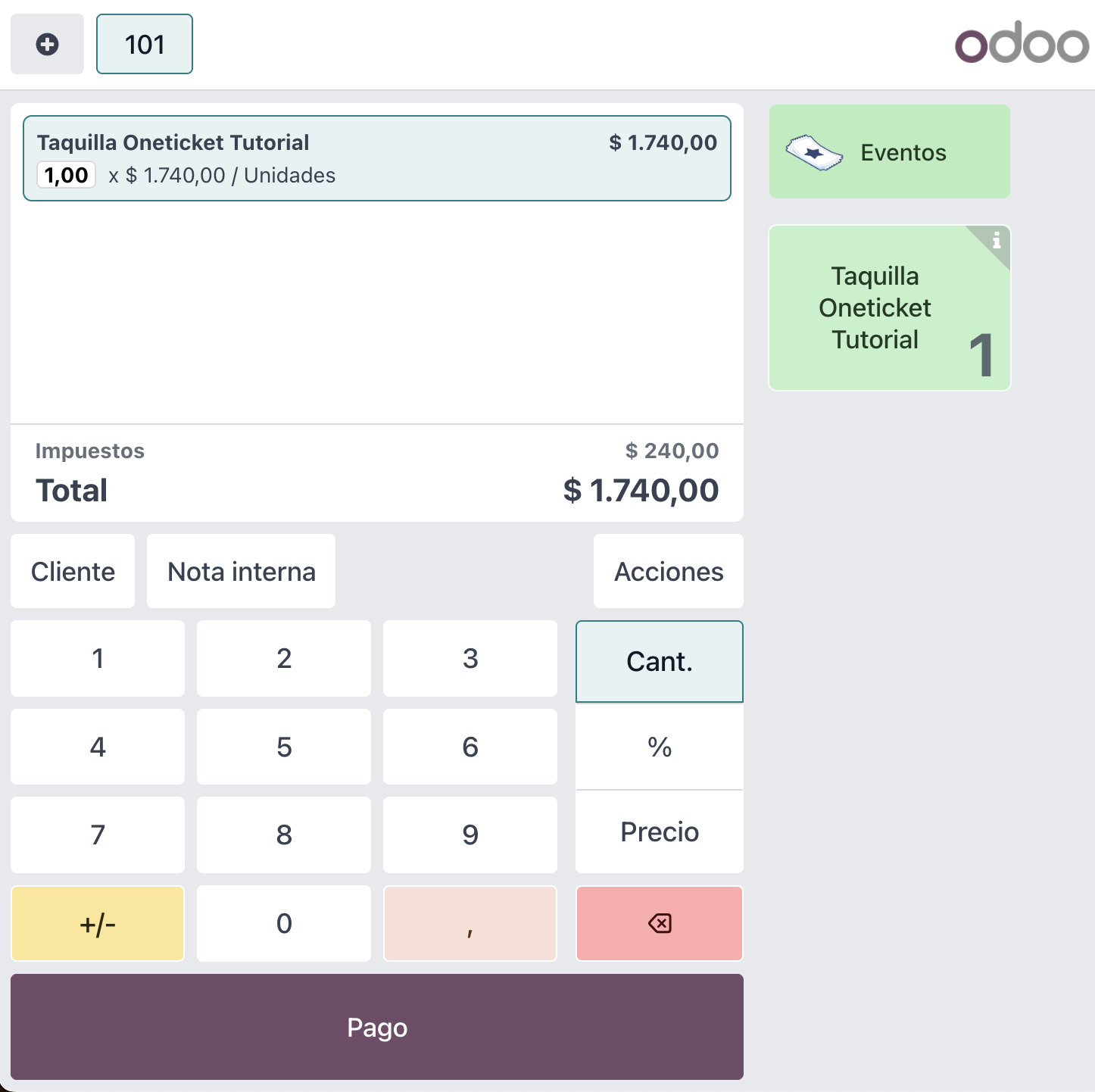1095x1092 pixels.
Task: Add a Nota interna
Action: [241, 572]
